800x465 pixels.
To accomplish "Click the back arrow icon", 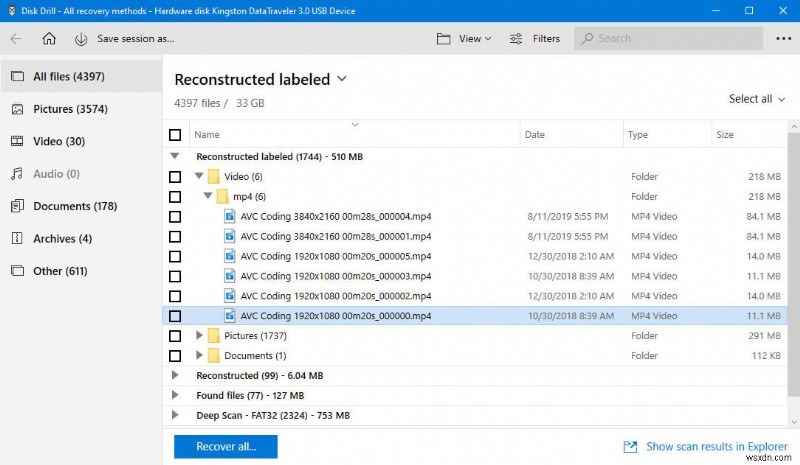I will click(16, 39).
